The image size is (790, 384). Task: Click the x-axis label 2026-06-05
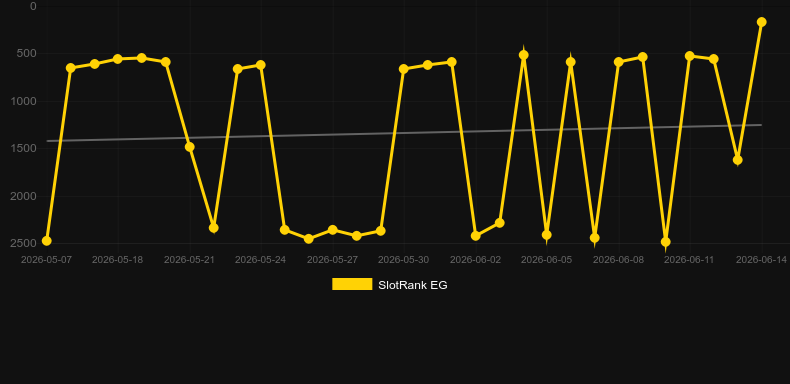click(547, 260)
